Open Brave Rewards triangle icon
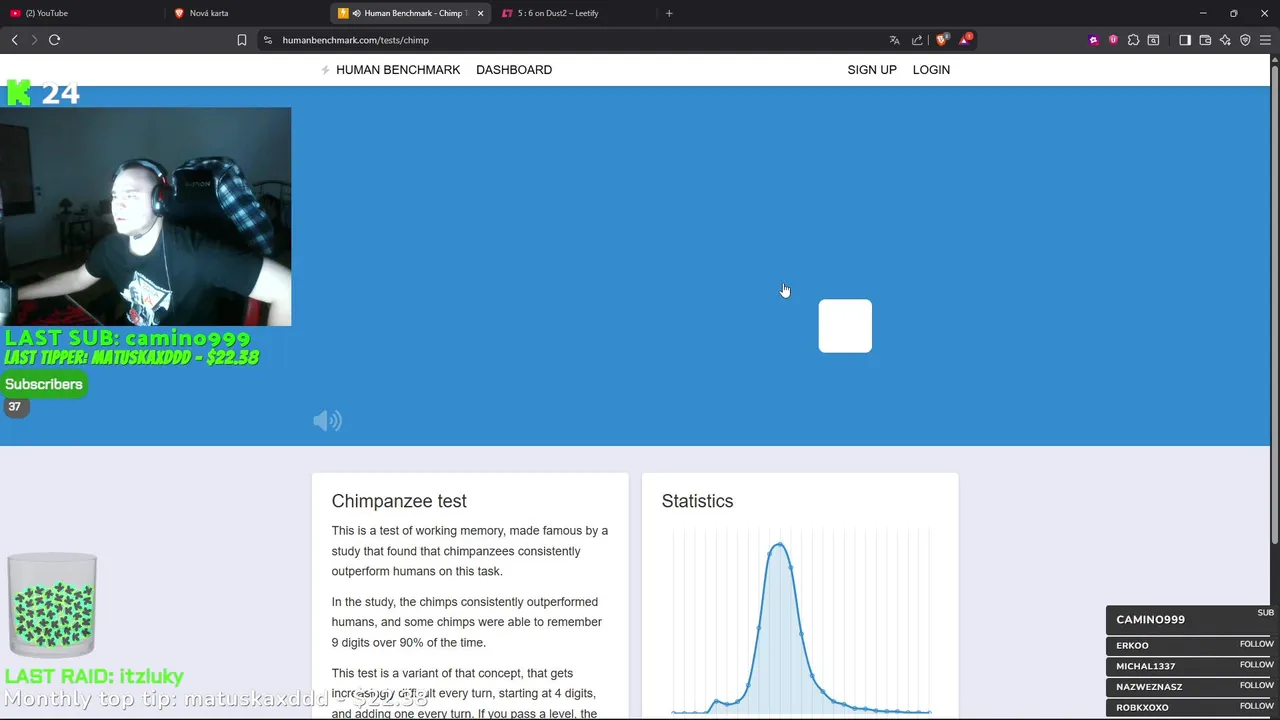 tap(965, 40)
